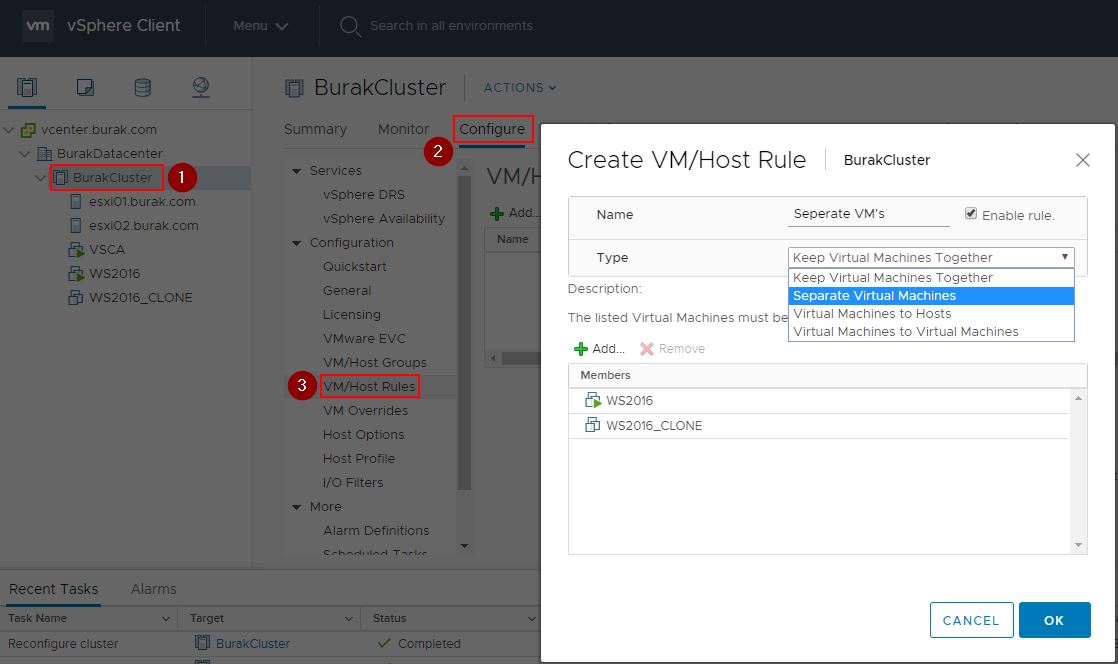Switch to the Monitor tab
Viewport: 1118px width, 664px height.
[x=404, y=129]
